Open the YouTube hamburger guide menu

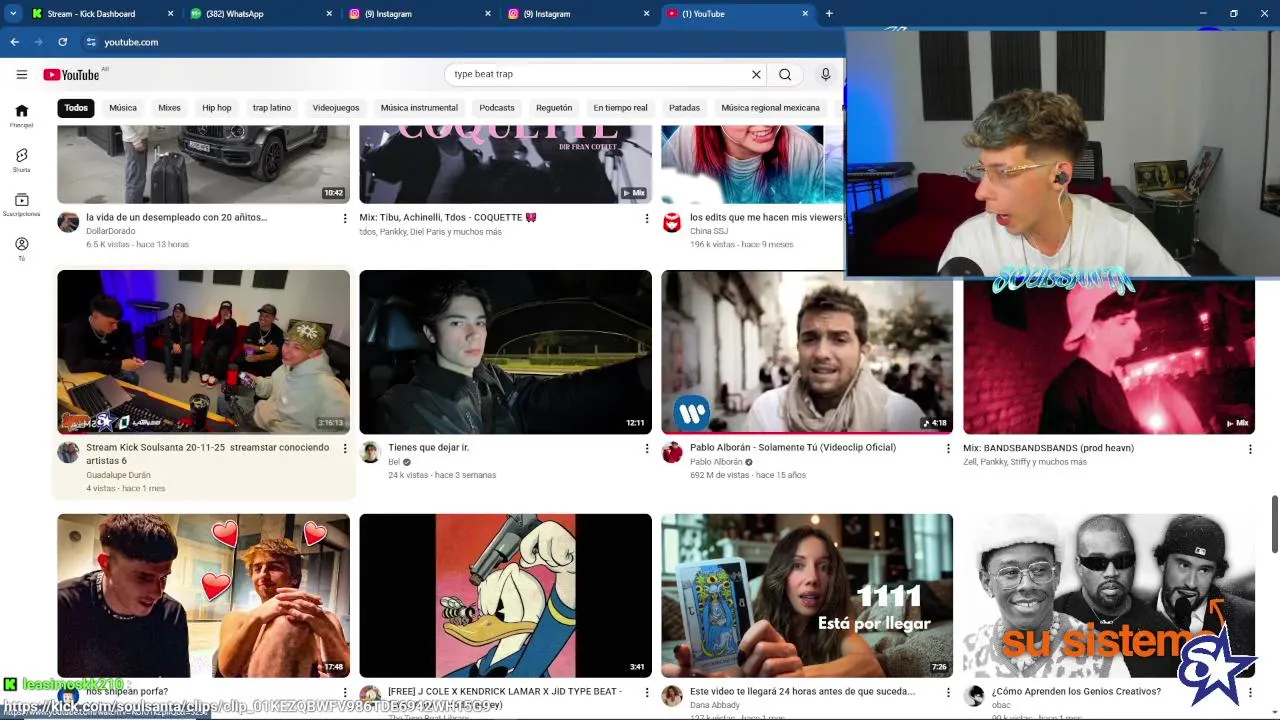point(21,74)
